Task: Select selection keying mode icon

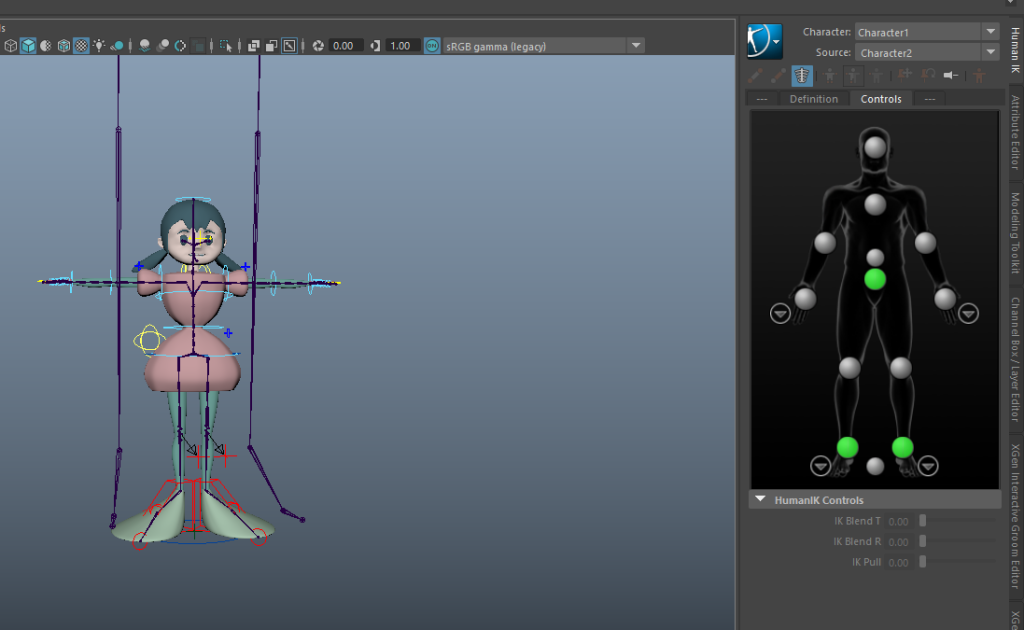Action: tap(876, 76)
